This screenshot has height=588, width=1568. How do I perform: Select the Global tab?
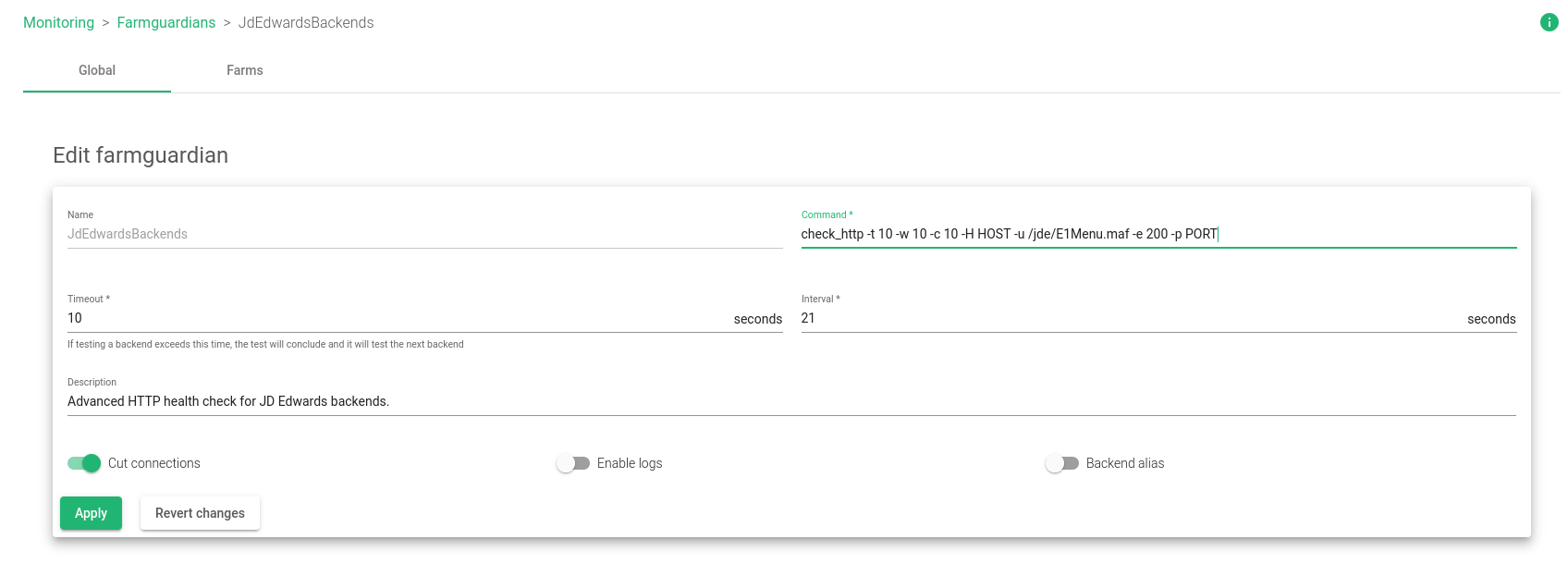coord(97,70)
